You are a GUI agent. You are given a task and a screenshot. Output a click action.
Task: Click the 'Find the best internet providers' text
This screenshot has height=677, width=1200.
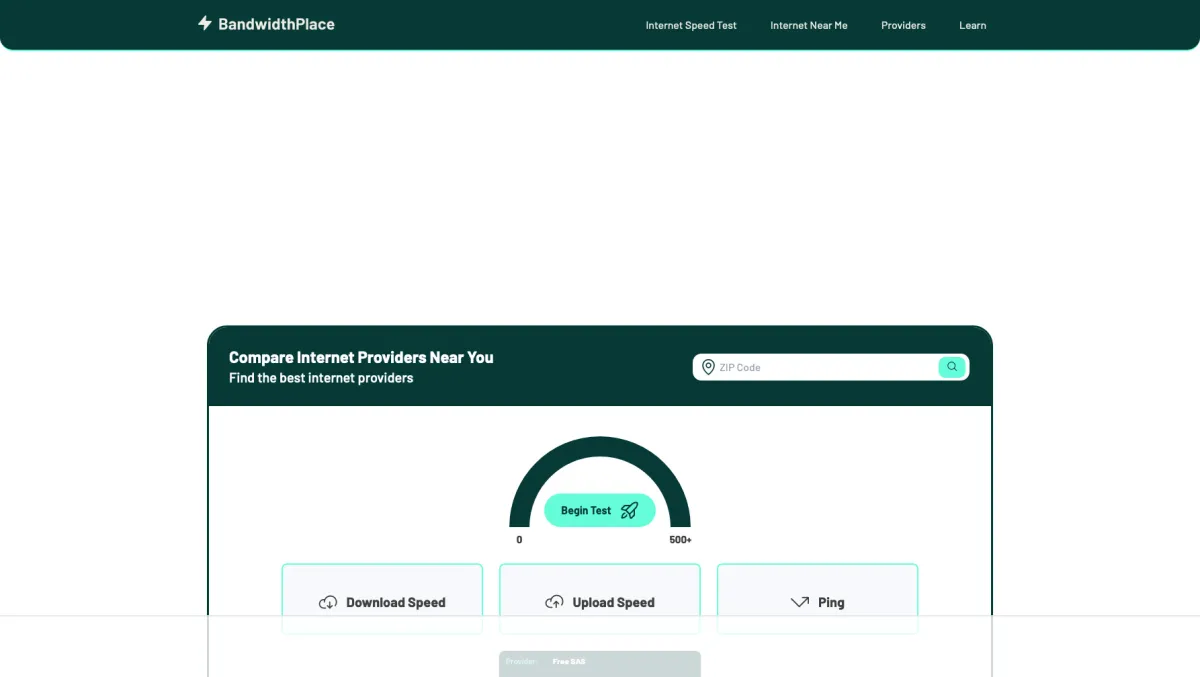321,378
